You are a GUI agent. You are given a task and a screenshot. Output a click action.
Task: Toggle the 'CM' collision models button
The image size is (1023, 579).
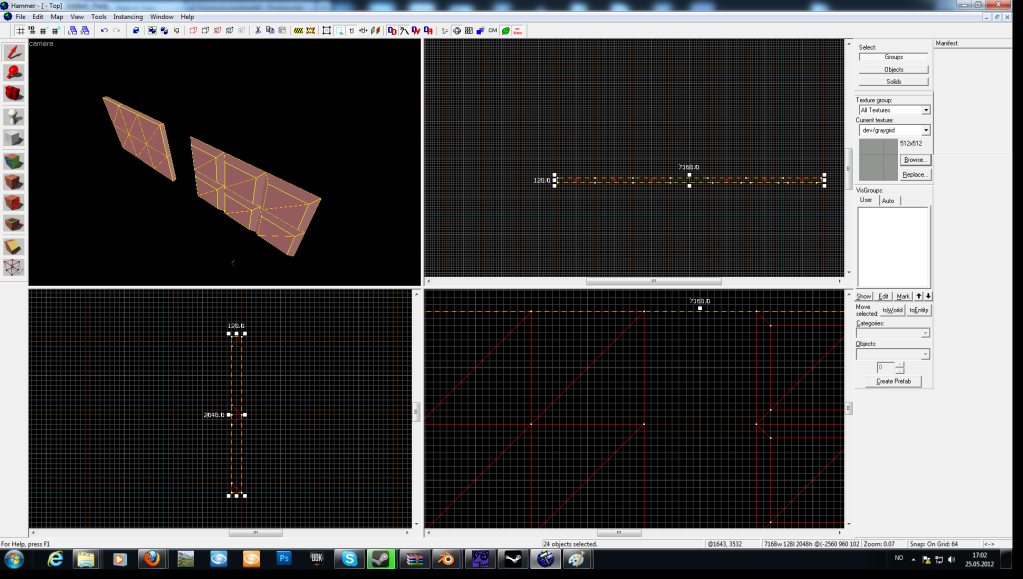click(493, 31)
